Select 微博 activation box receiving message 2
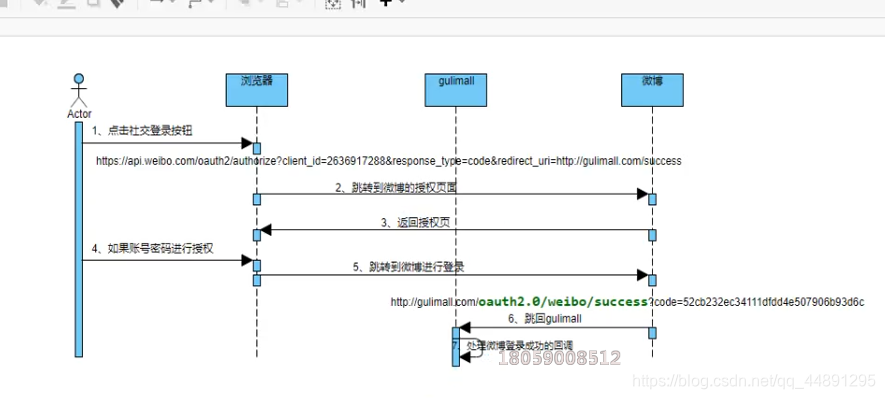Image resolution: width=885 pixels, height=399 pixels. click(652, 199)
